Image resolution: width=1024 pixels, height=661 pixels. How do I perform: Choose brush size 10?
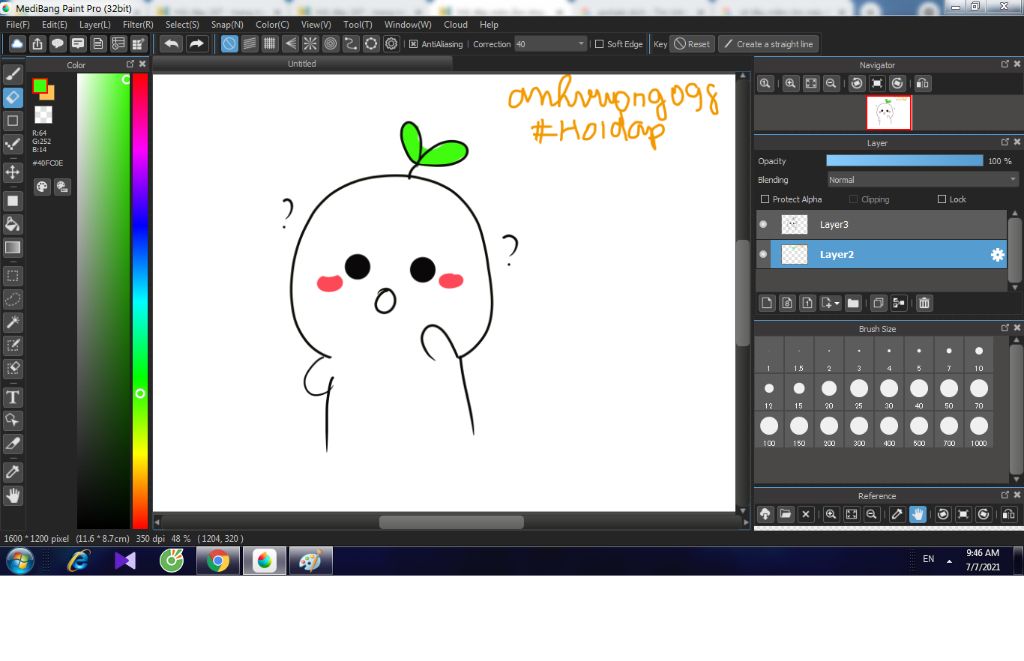click(979, 357)
